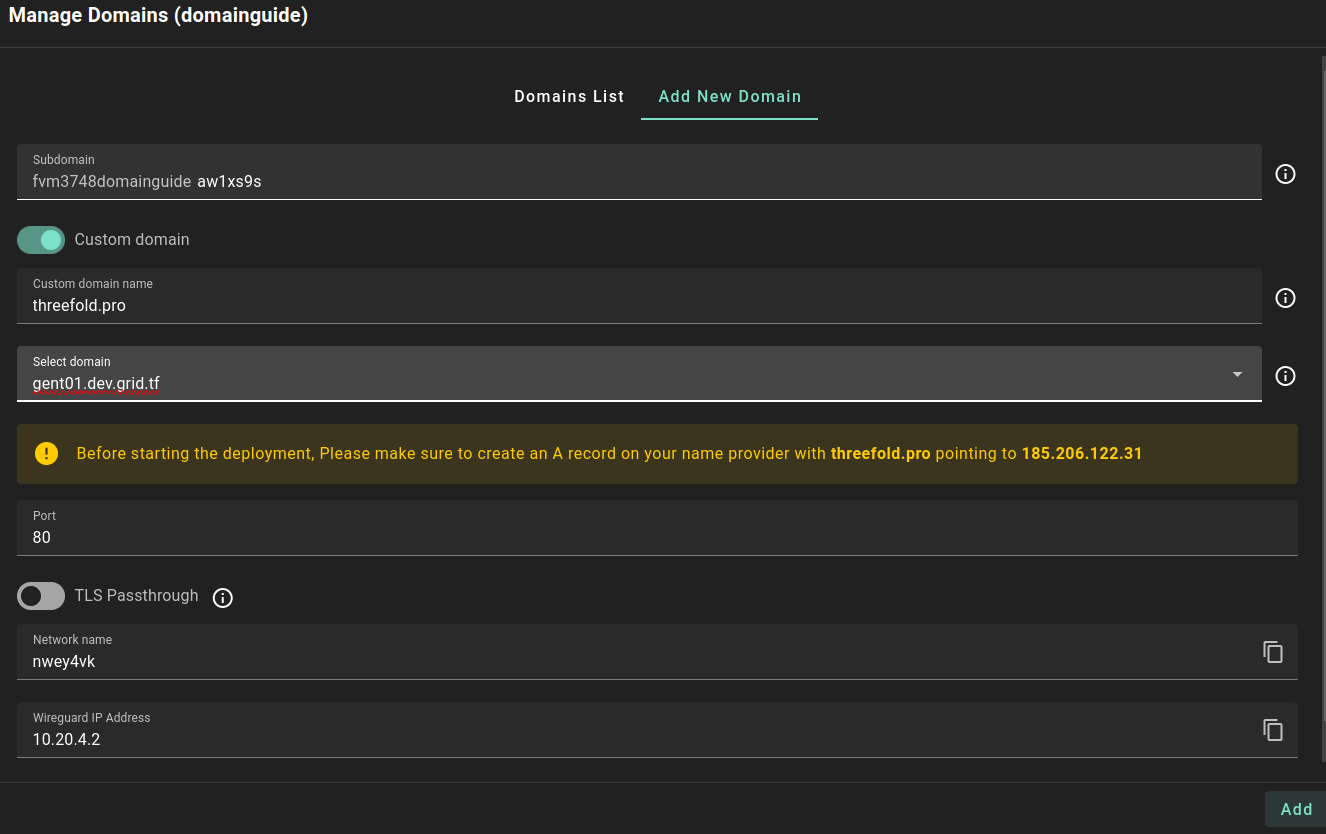Select the Add New Domain tab
The image size is (1326, 834).
tap(729, 97)
